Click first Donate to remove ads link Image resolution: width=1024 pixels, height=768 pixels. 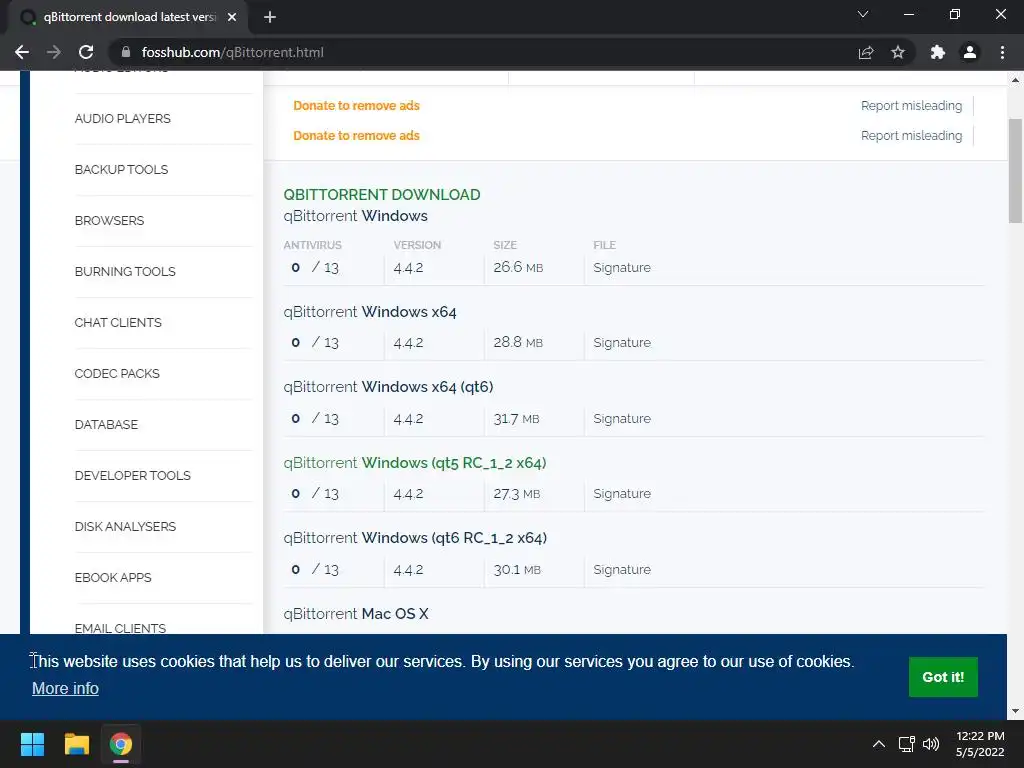pyautogui.click(x=356, y=106)
